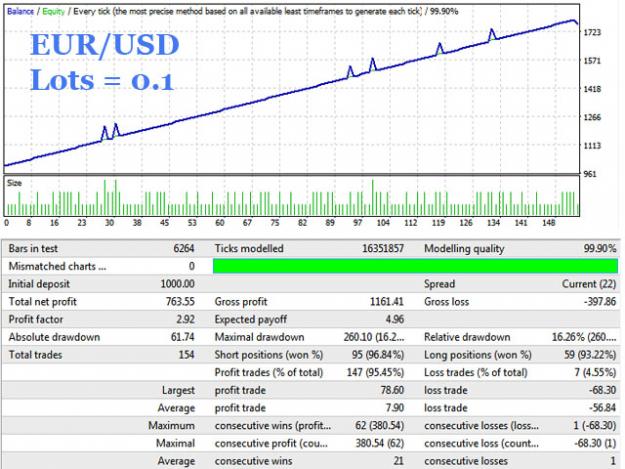Click the 'Equity' legend label on chart
The height and width of the screenshot is (469, 625).
(53, 11)
